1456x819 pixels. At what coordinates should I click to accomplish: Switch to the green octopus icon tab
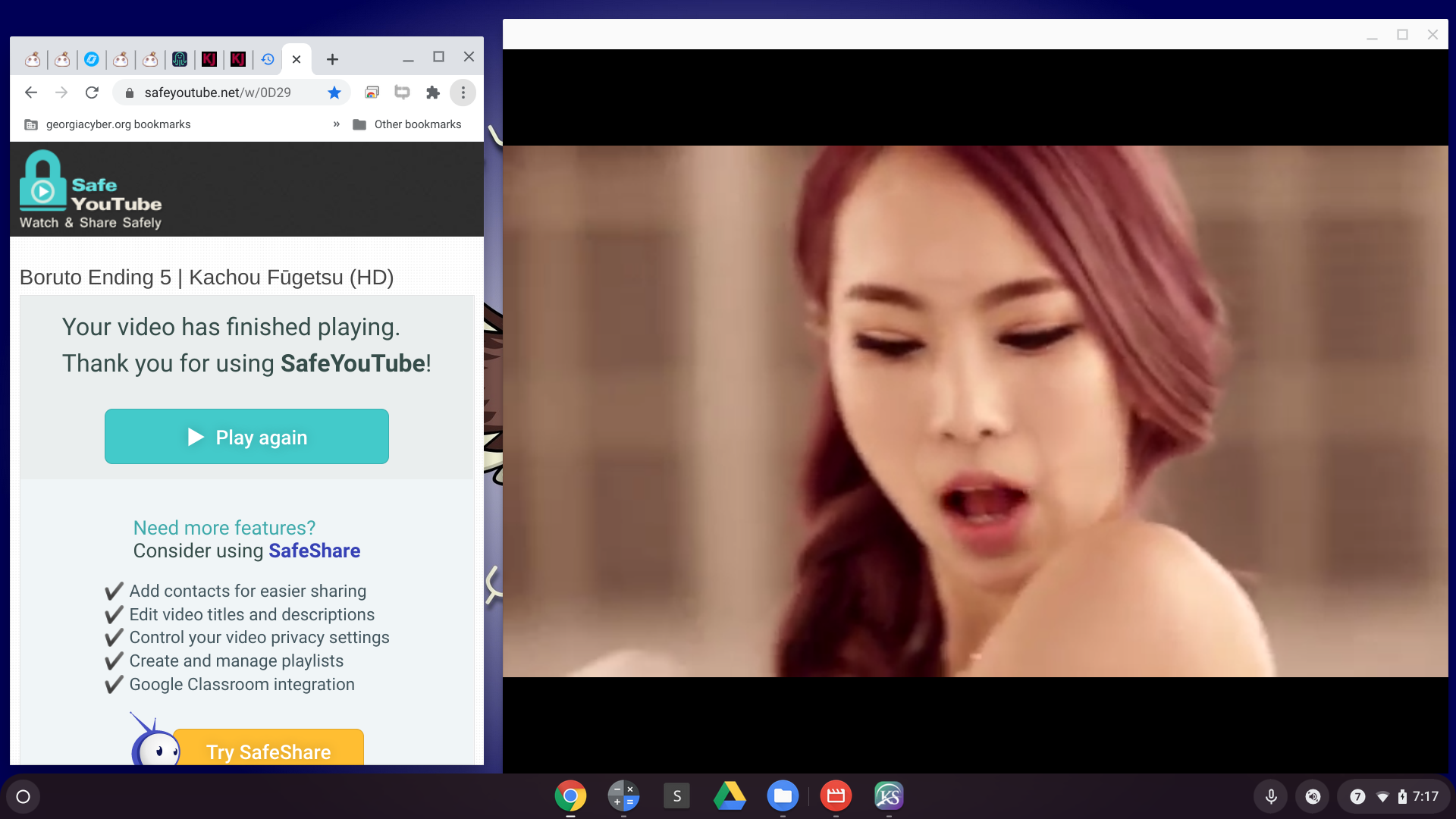point(180,59)
